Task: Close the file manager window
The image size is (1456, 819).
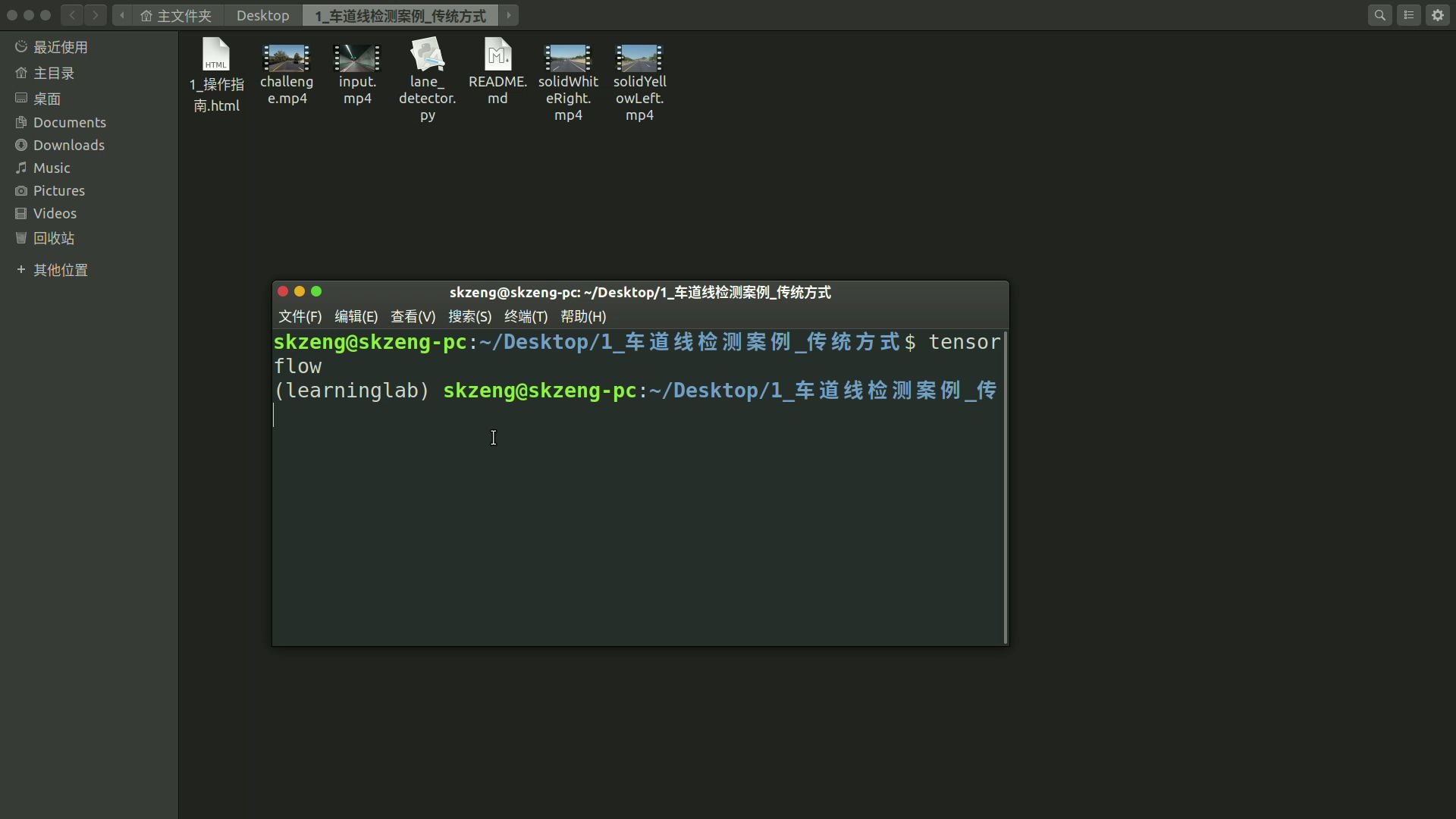Action: pyautogui.click(x=12, y=15)
